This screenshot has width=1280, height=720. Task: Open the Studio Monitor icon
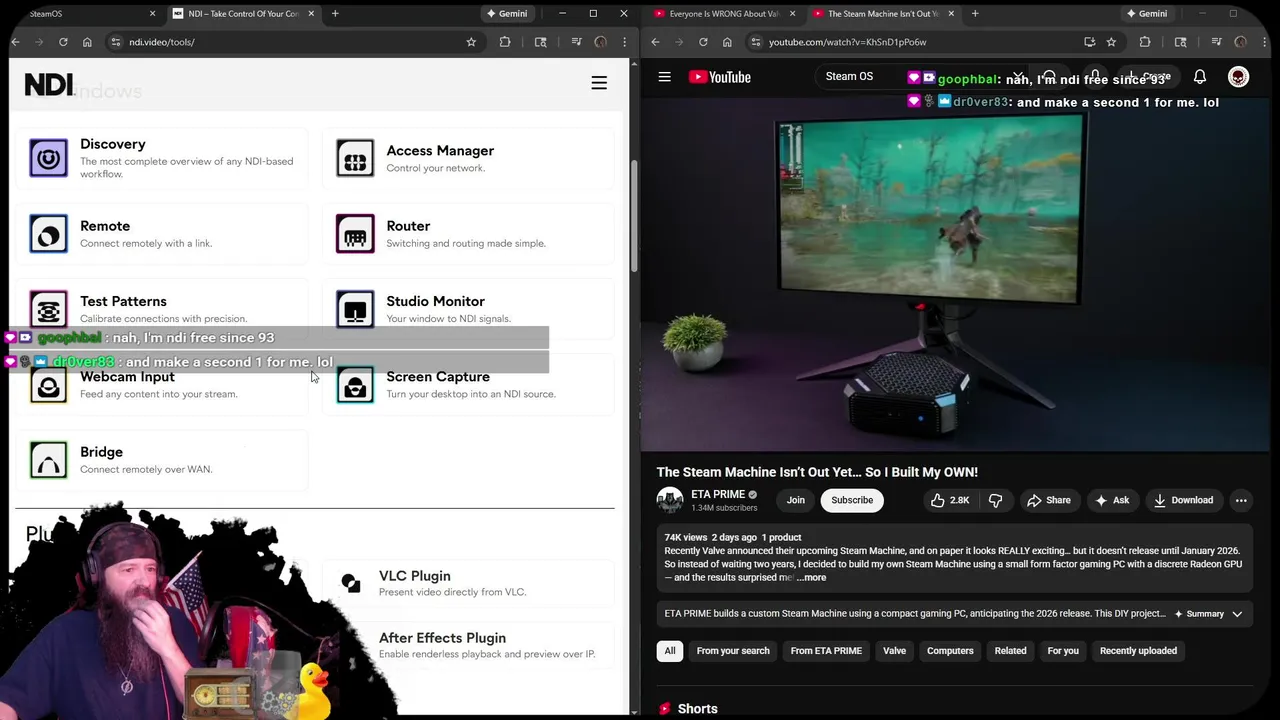pos(355,308)
